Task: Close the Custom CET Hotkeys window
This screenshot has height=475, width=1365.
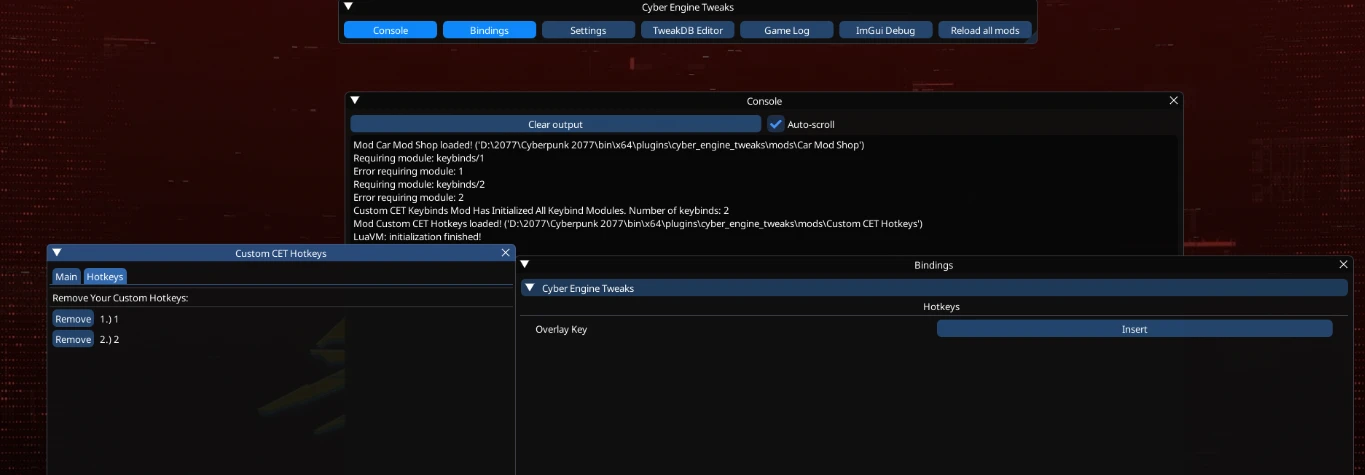Action: [x=506, y=253]
